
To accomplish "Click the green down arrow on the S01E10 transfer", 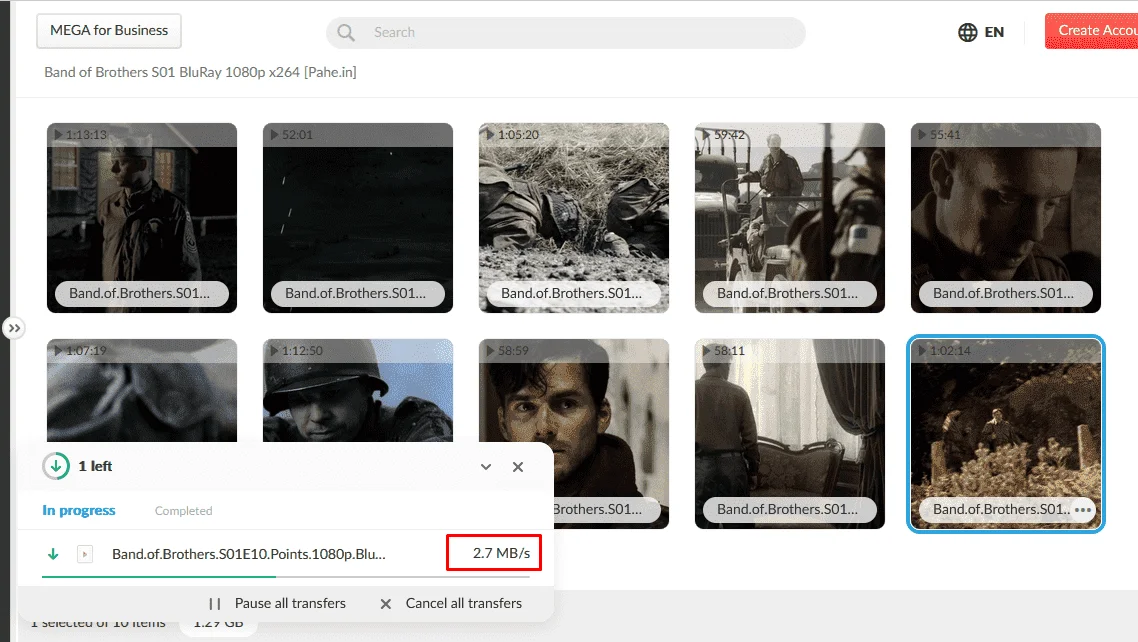I will (53, 554).
